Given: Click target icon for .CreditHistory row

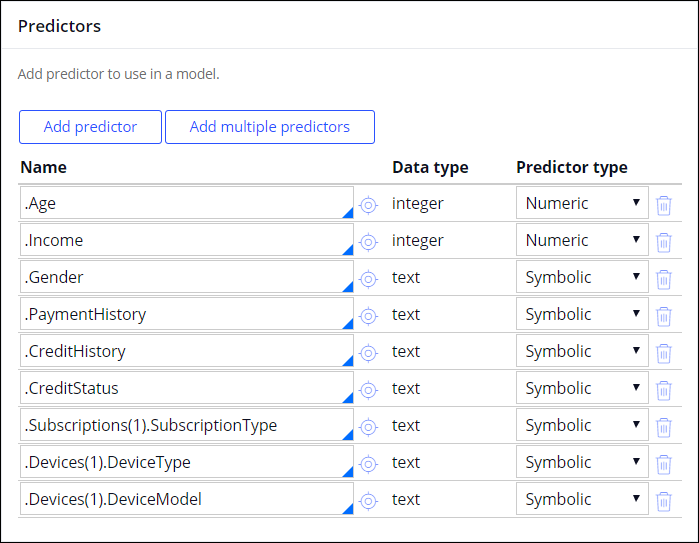Looking at the screenshot, I should point(368,352).
